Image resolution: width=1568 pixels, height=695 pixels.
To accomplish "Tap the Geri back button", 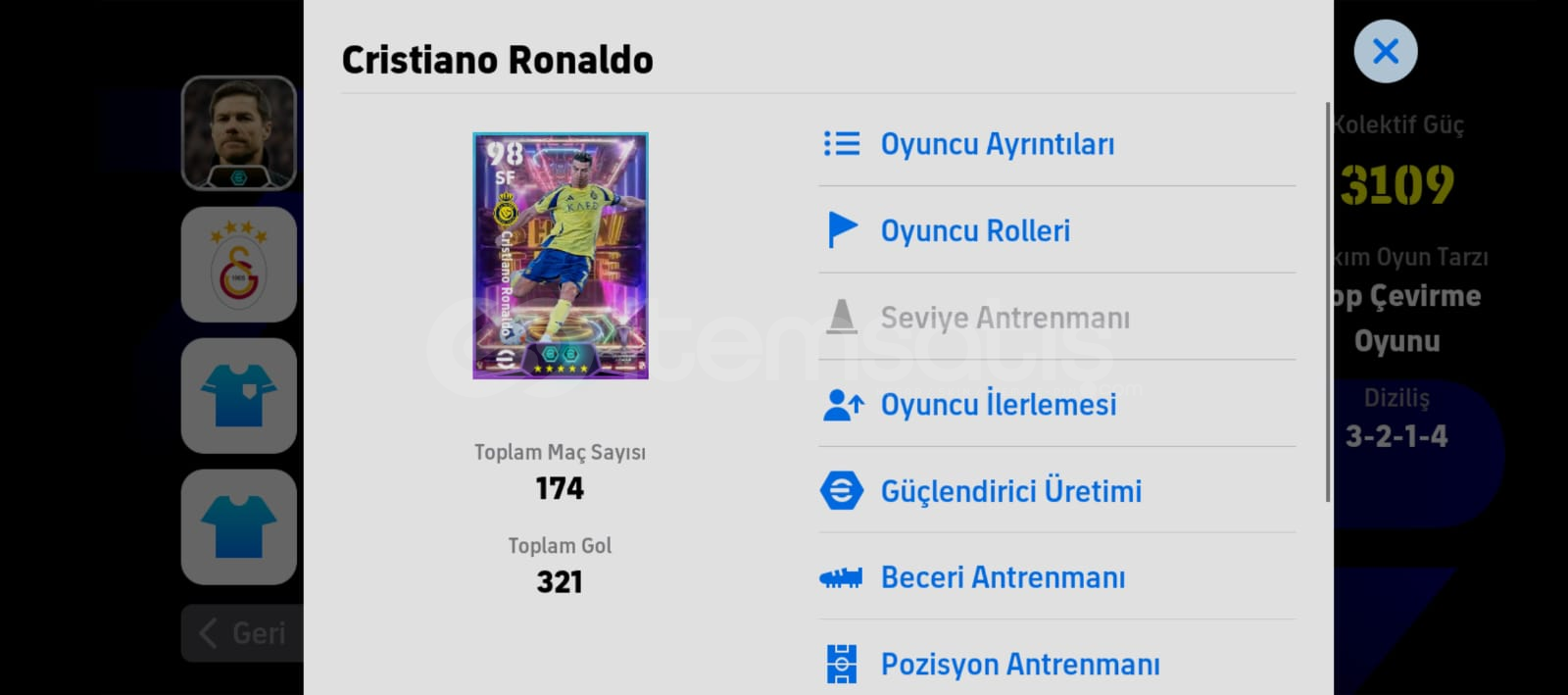I will click(x=243, y=633).
